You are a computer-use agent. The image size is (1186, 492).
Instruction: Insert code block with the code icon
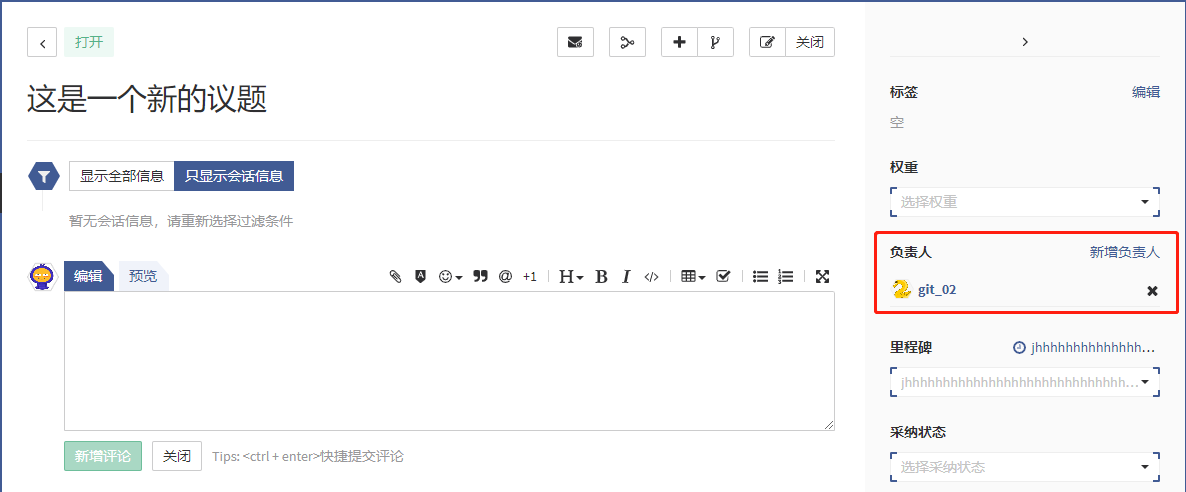coord(651,277)
